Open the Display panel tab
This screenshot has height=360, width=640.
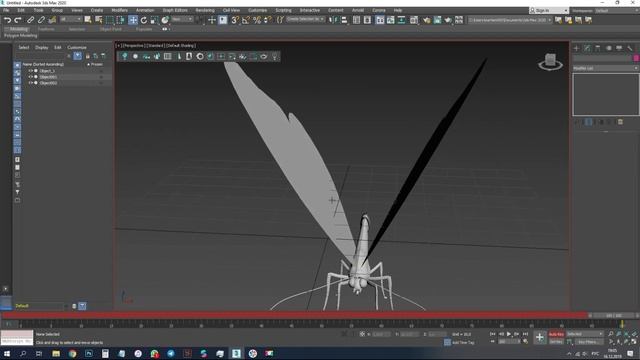tap(619, 48)
